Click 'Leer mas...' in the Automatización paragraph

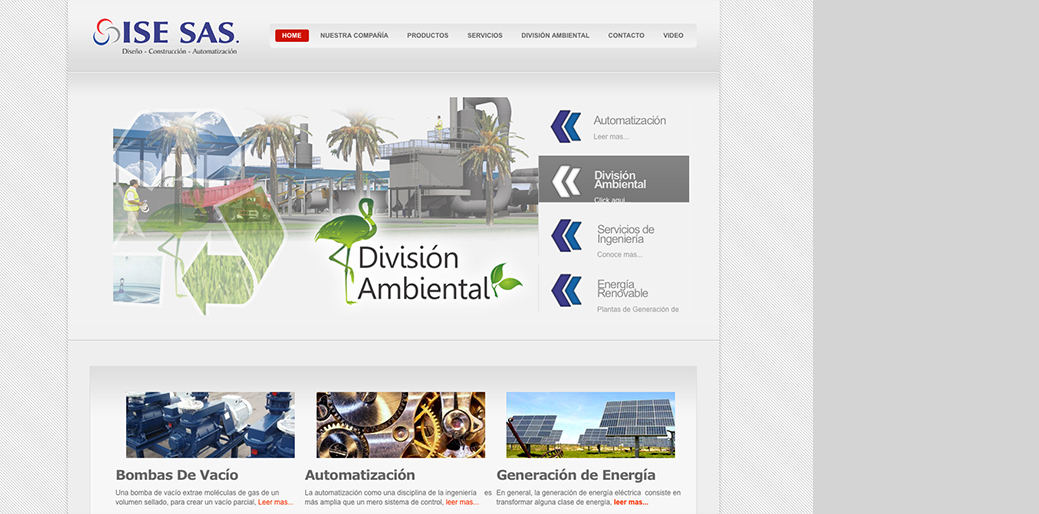click(461, 502)
